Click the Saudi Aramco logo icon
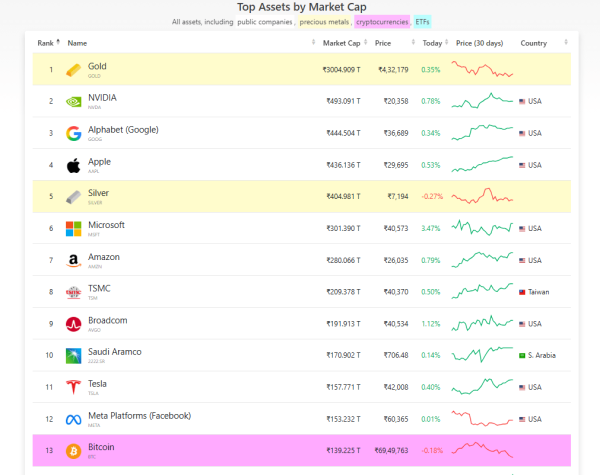The height and width of the screenshot is (475, 600). (73, 356)
